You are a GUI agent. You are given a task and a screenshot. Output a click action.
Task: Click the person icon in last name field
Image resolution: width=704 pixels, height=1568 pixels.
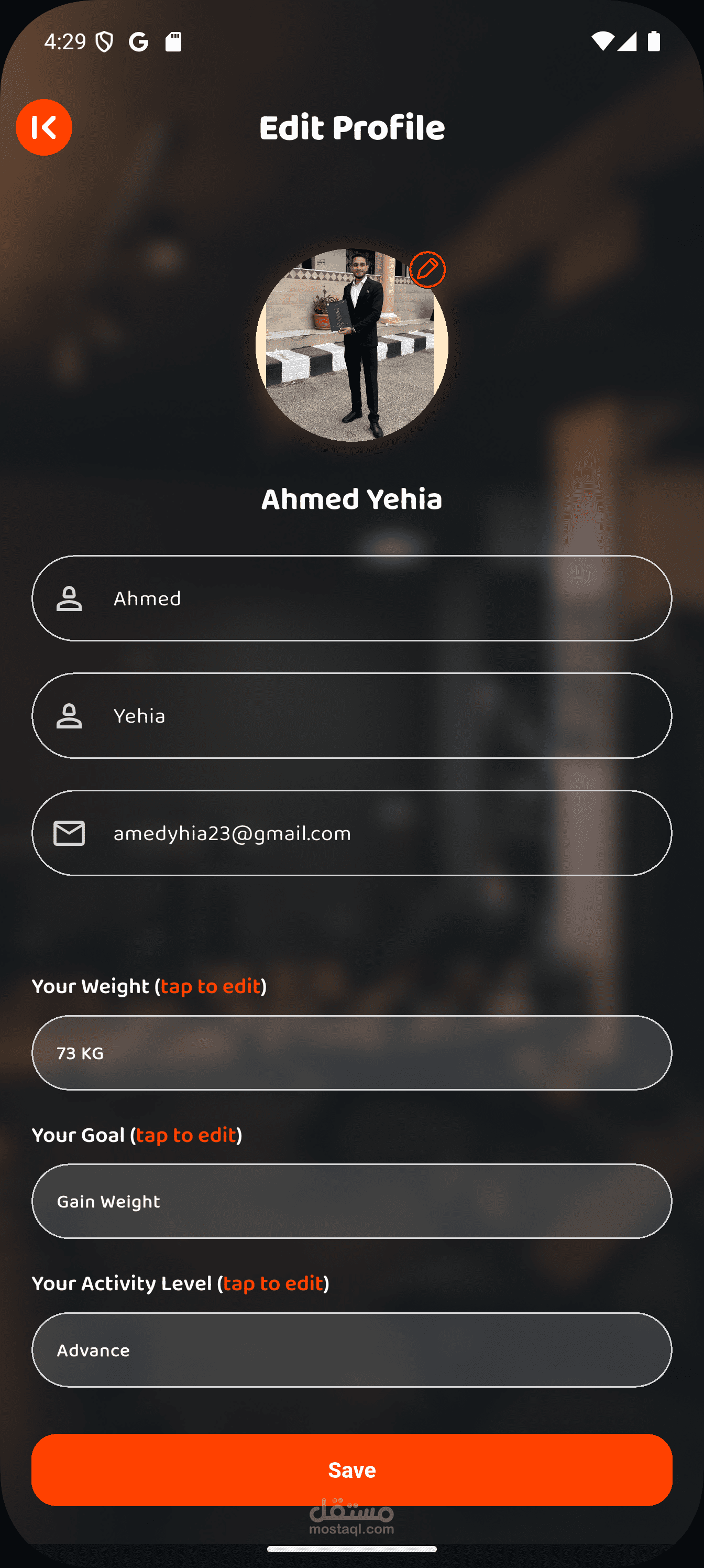point(69,716)
